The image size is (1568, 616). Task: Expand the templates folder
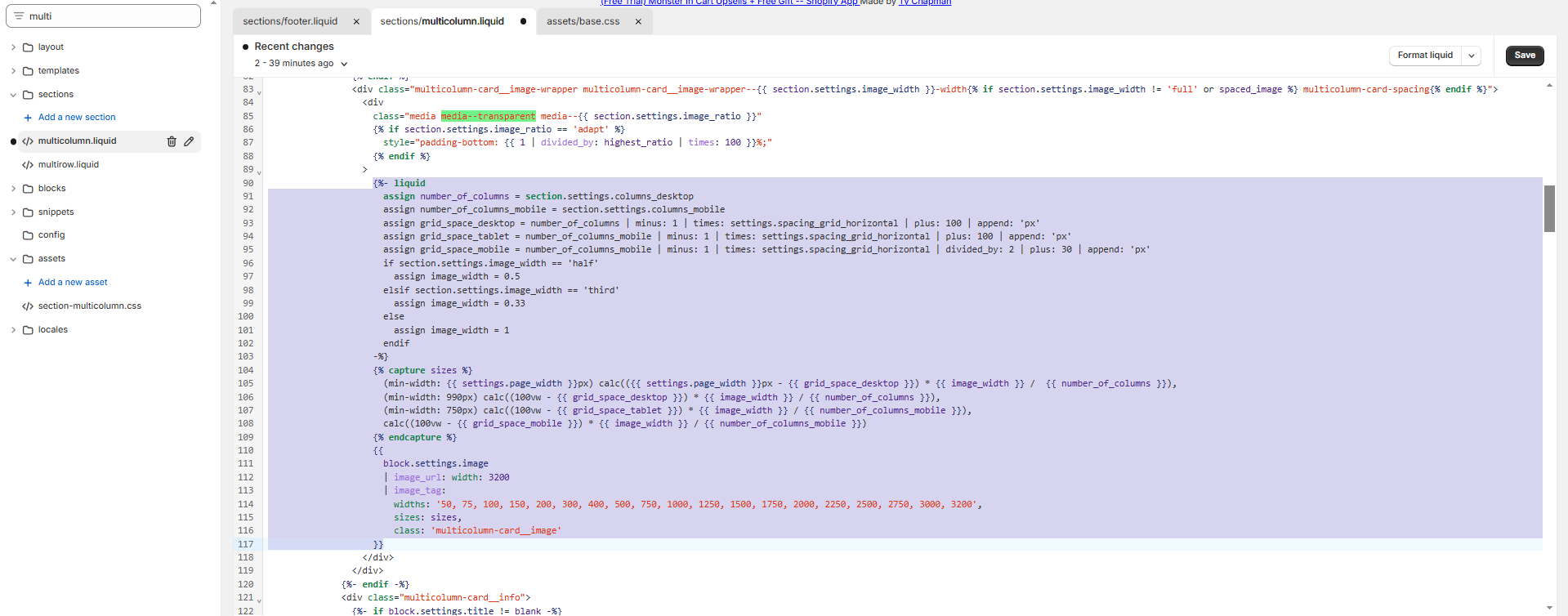13,71
